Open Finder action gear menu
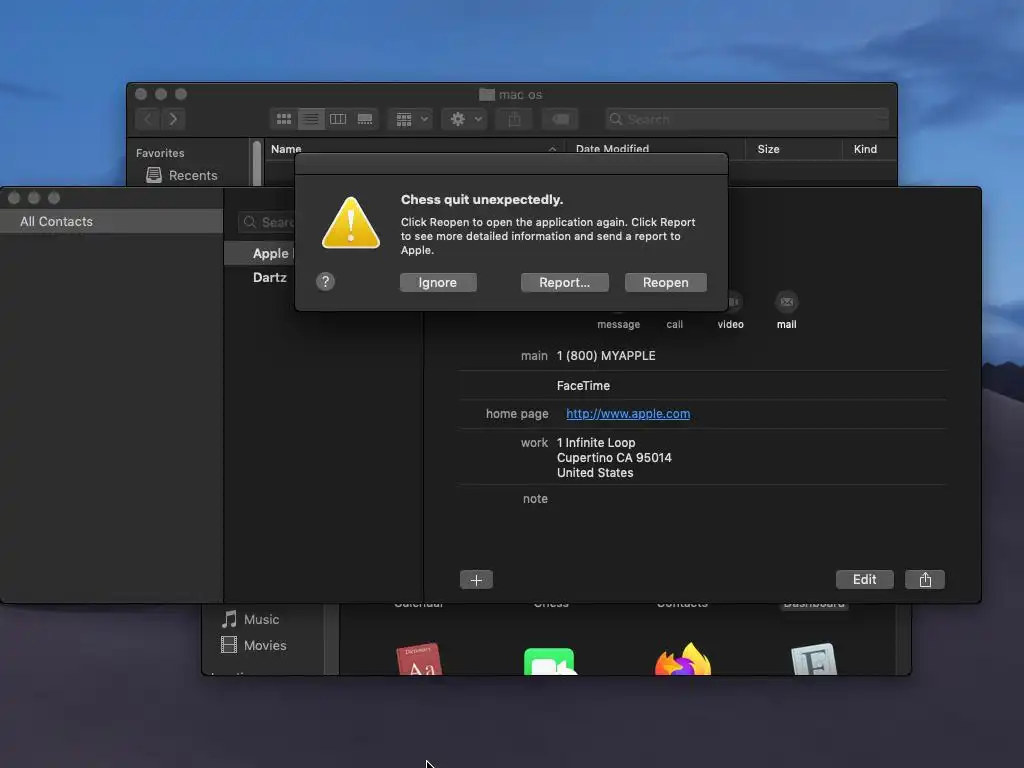1024x768 pixels. click(x=464, y=119)
